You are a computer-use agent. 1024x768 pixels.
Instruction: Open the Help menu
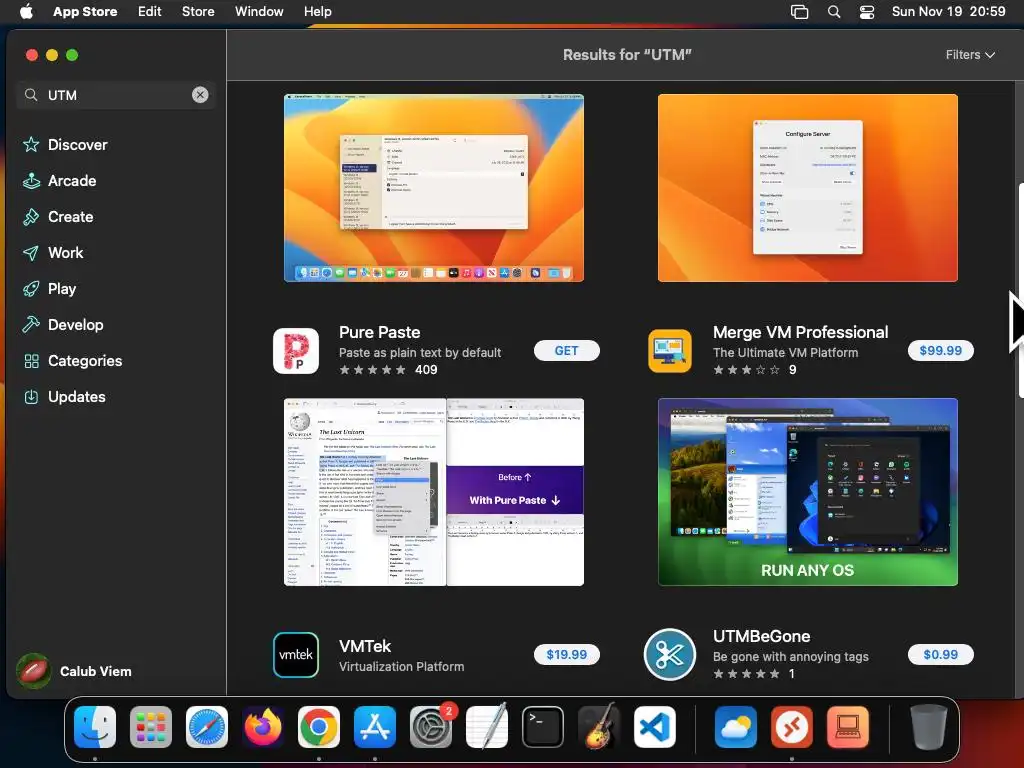(x=317, y=12)
